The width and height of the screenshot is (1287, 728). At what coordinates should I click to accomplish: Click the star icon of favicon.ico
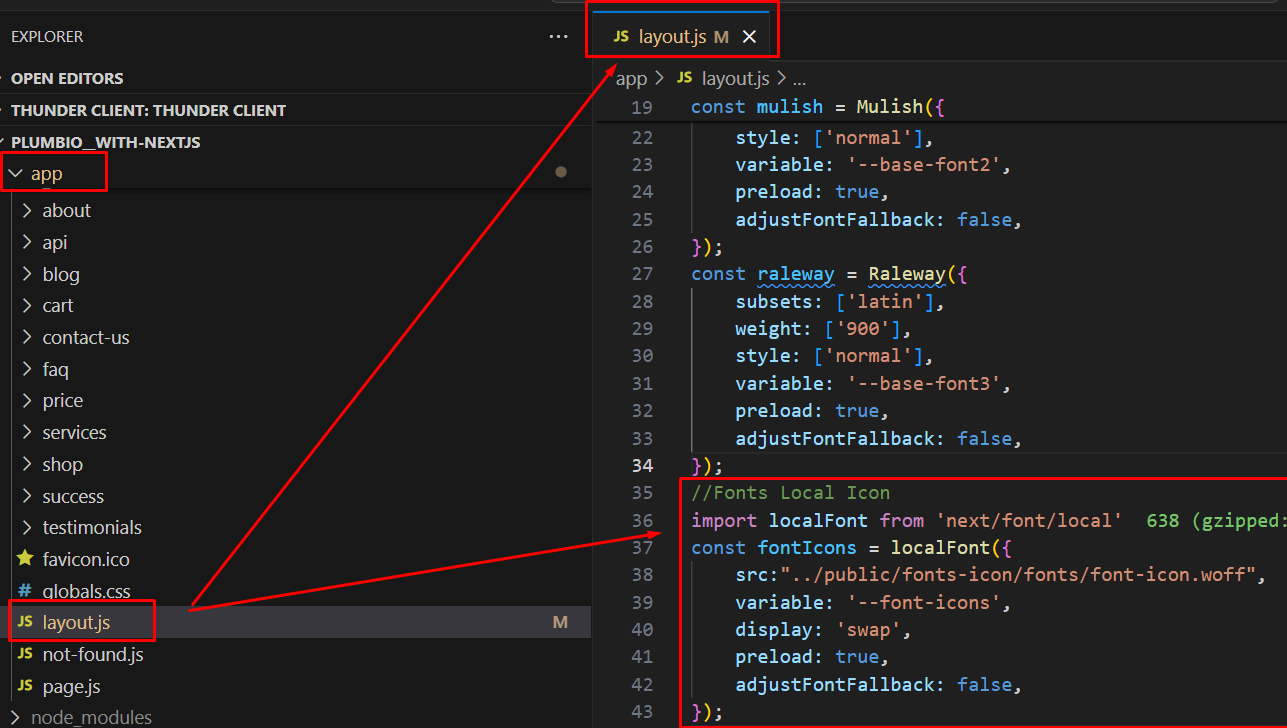(x=25, y=559)
